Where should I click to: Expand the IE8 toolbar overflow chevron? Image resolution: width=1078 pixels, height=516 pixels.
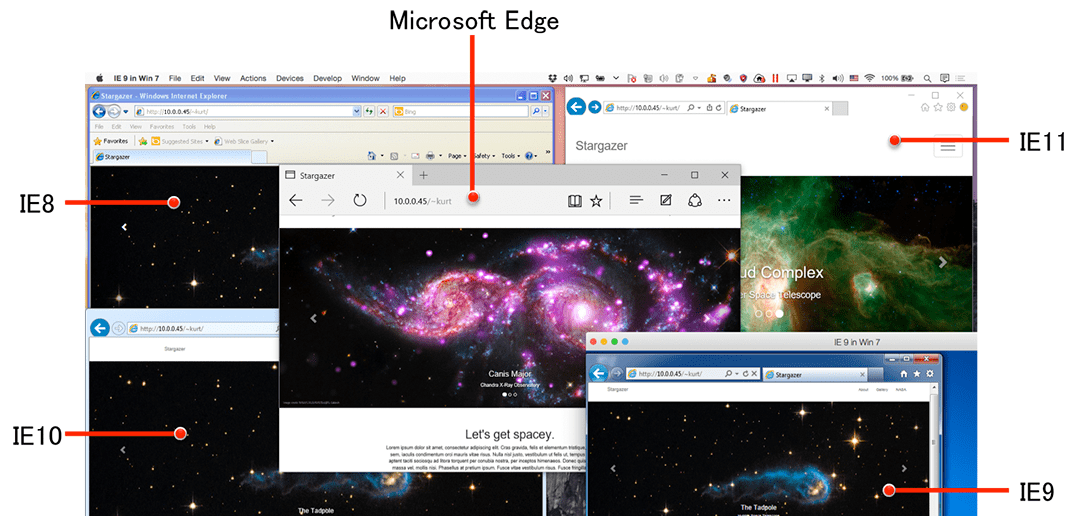tap(548, 153)
